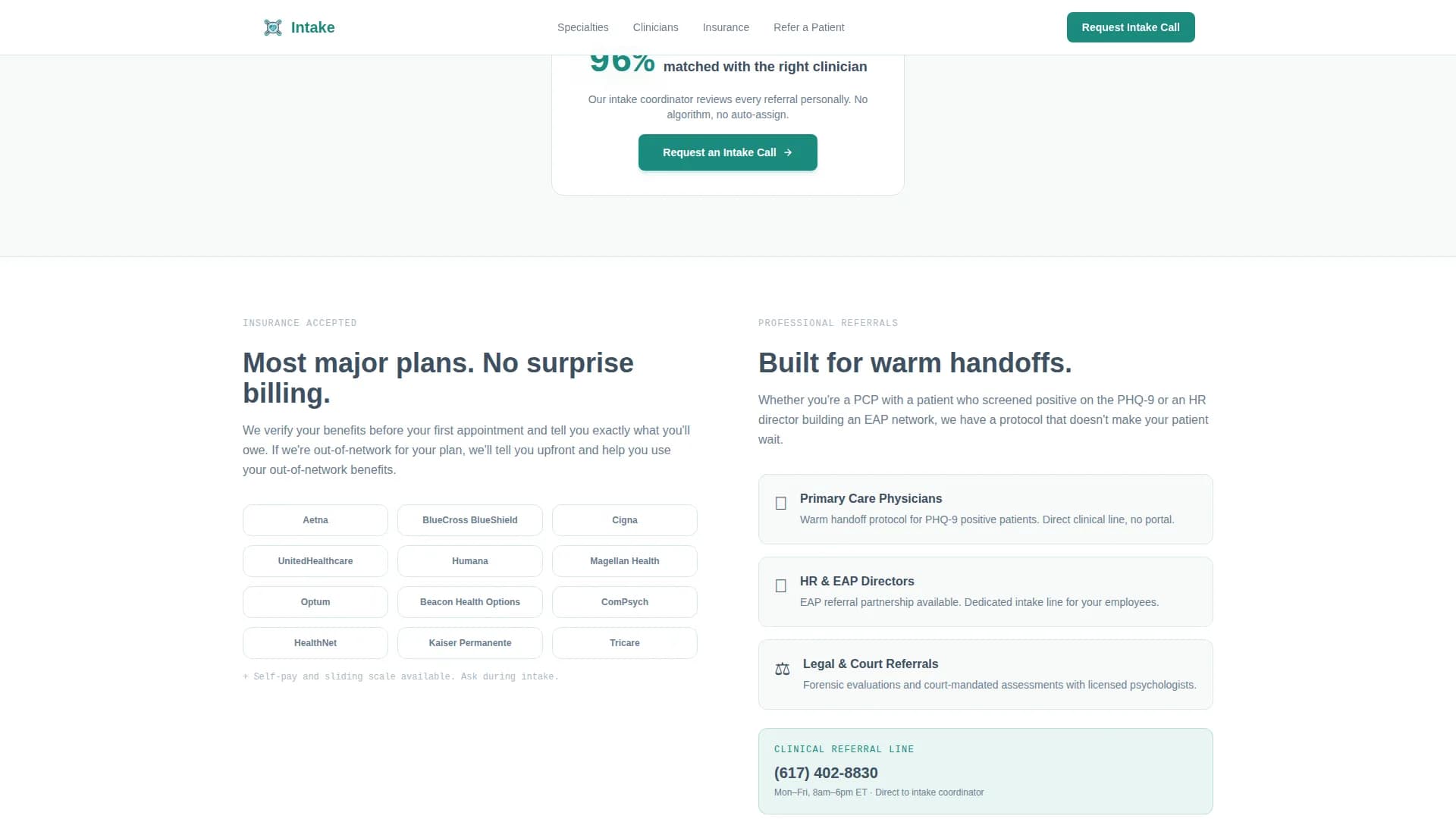This screenshot has height=819, width=1456.
Task: Click the Intake logo icon
Action: [273, 27]
